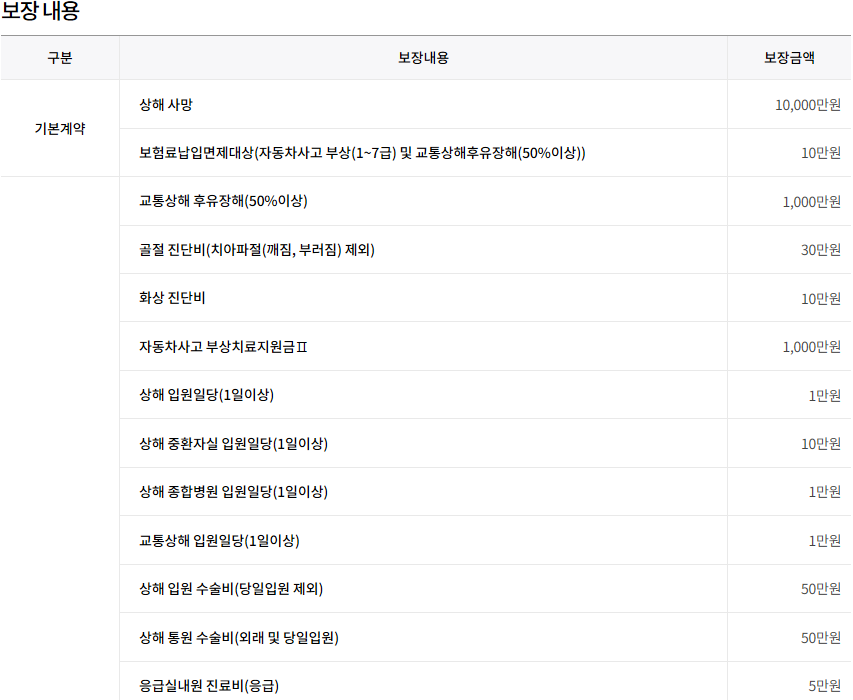Click 교통상해 입원일당(1일이상) item
Image resolution: width=853 pixels, height=700 pixels.
(219, 541)
